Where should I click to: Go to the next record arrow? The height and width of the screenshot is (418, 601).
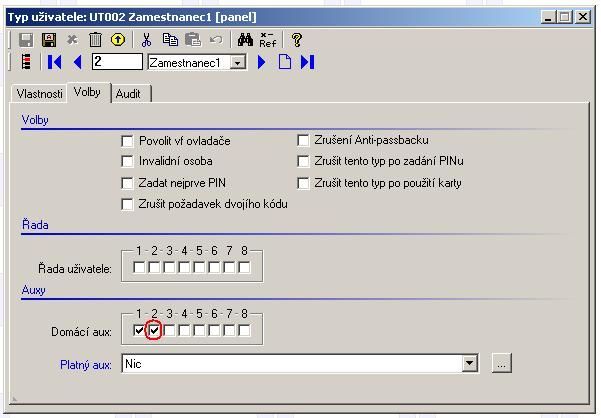pyautogui.click(x=262, y=62)
